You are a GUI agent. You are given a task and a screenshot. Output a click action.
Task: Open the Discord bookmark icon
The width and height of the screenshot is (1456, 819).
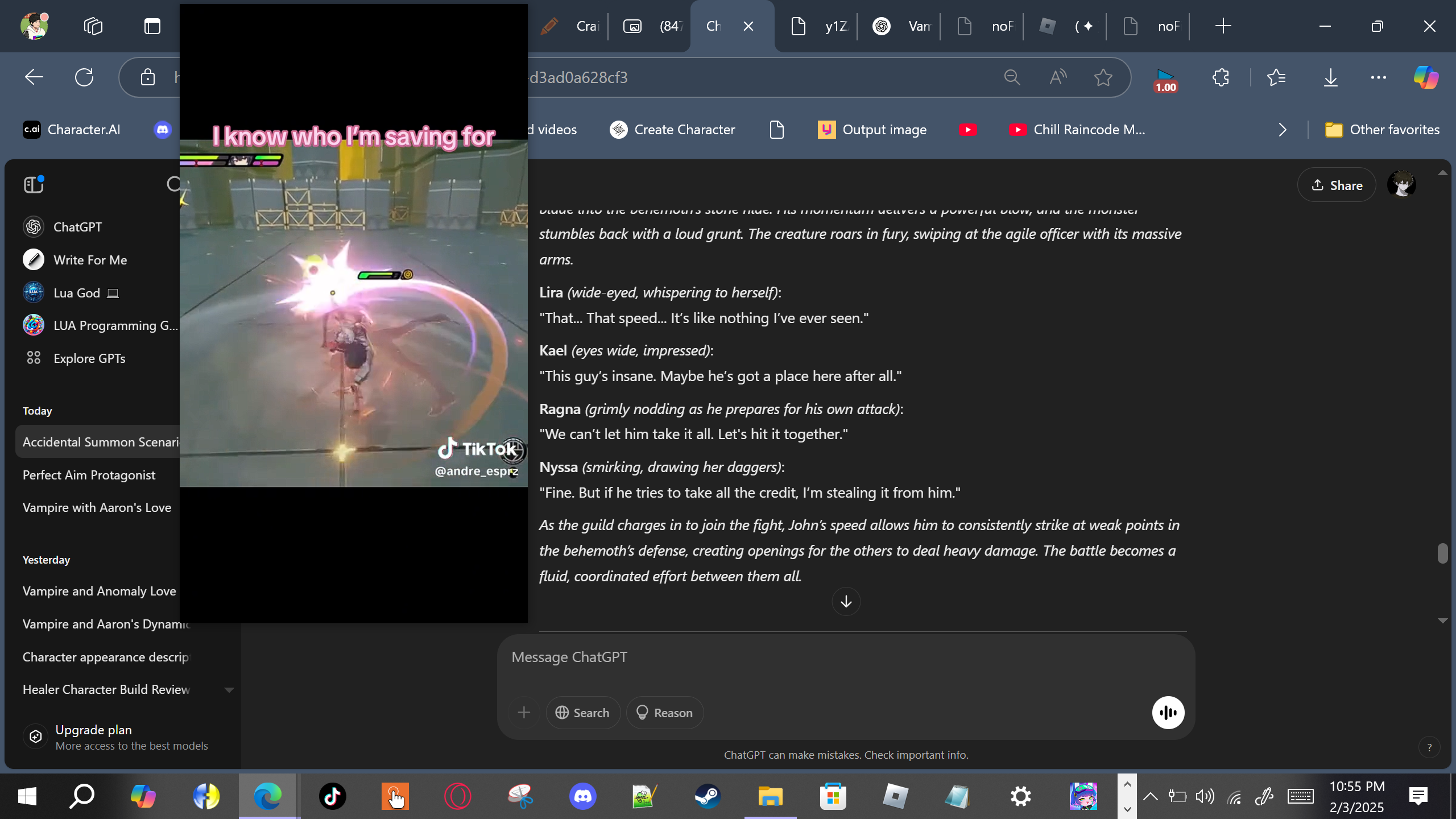[163, 130]
